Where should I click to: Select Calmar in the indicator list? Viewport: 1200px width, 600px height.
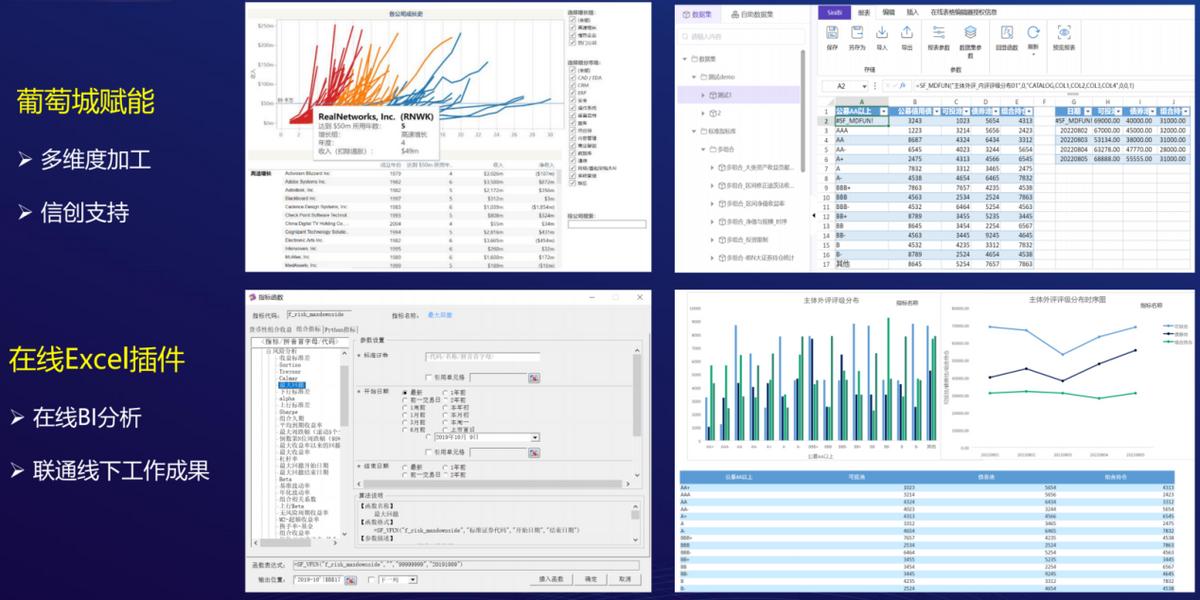point(288,378)
